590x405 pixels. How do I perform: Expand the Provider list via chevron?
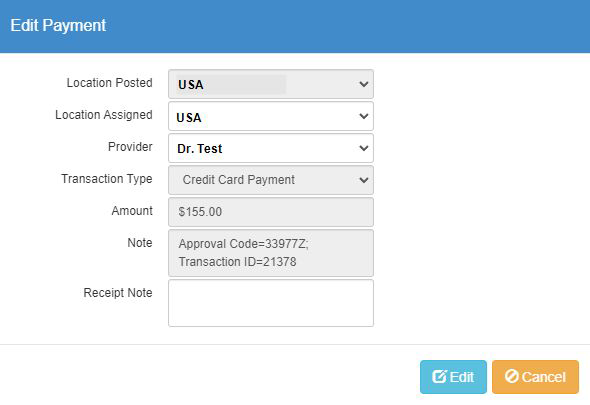[363, 148]
